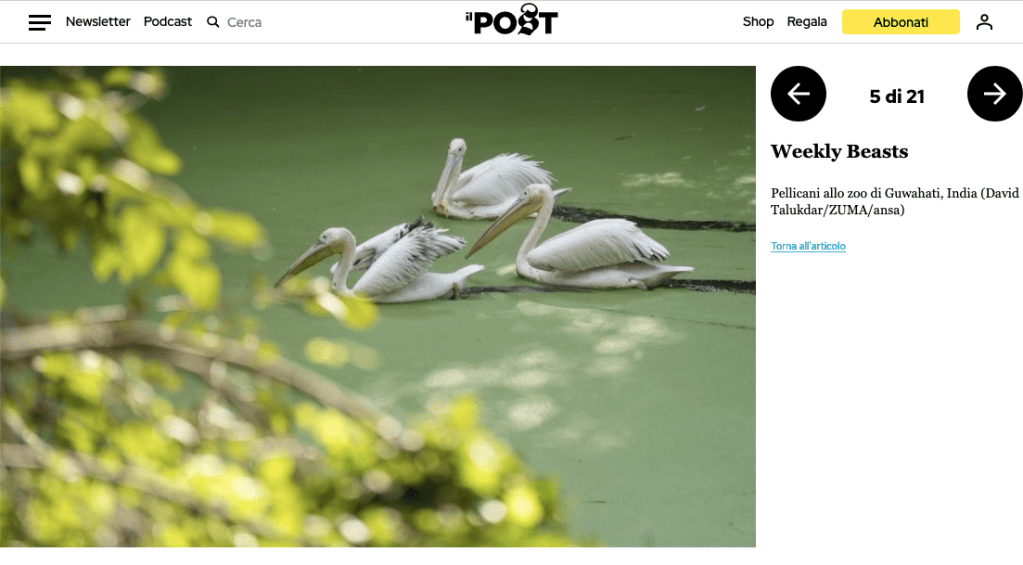Open the hamburger menu
The width and height of the screenshot is (1023, 565).
point(39,22)
